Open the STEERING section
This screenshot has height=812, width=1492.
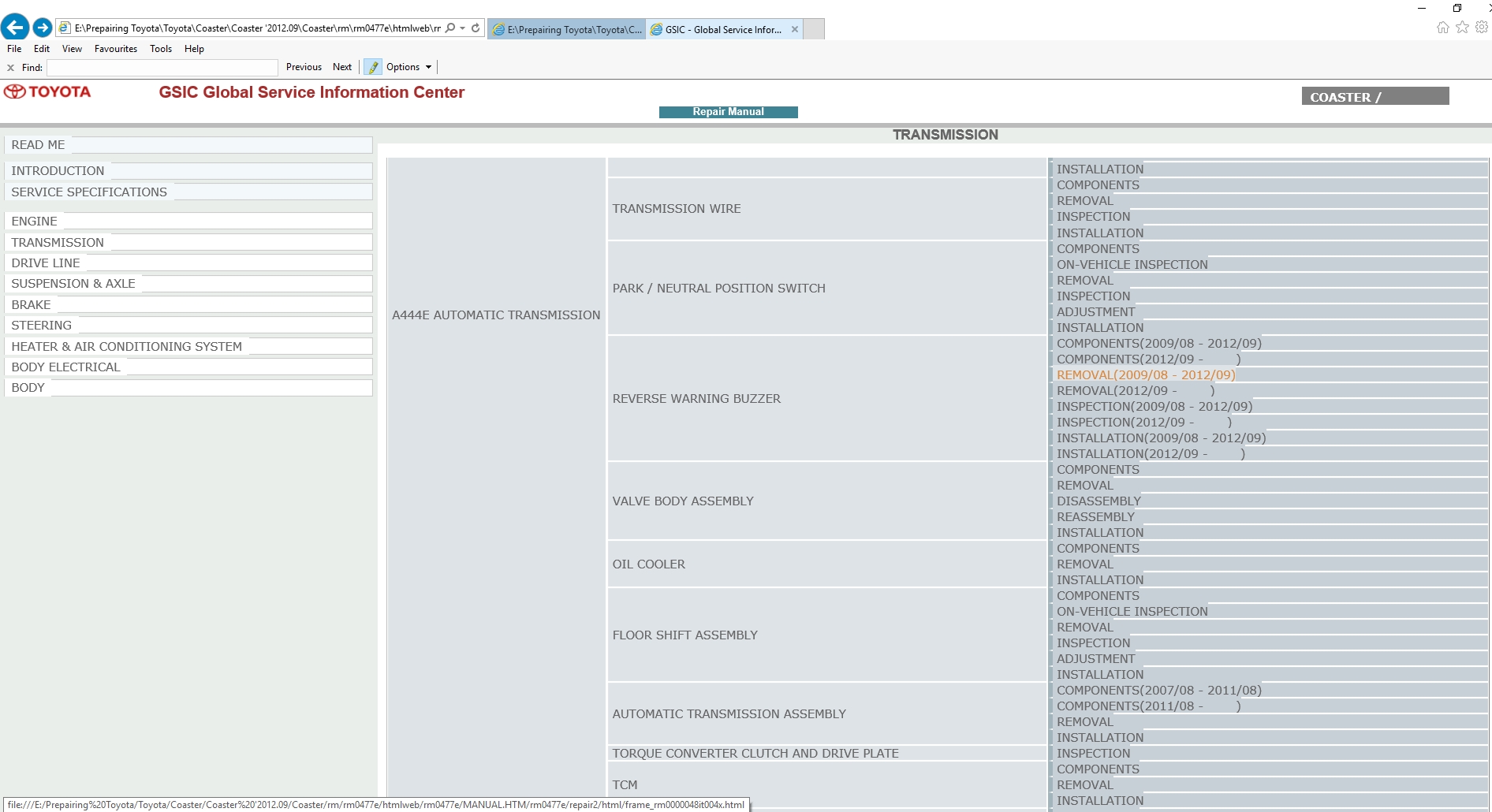[x=188, y=325]
